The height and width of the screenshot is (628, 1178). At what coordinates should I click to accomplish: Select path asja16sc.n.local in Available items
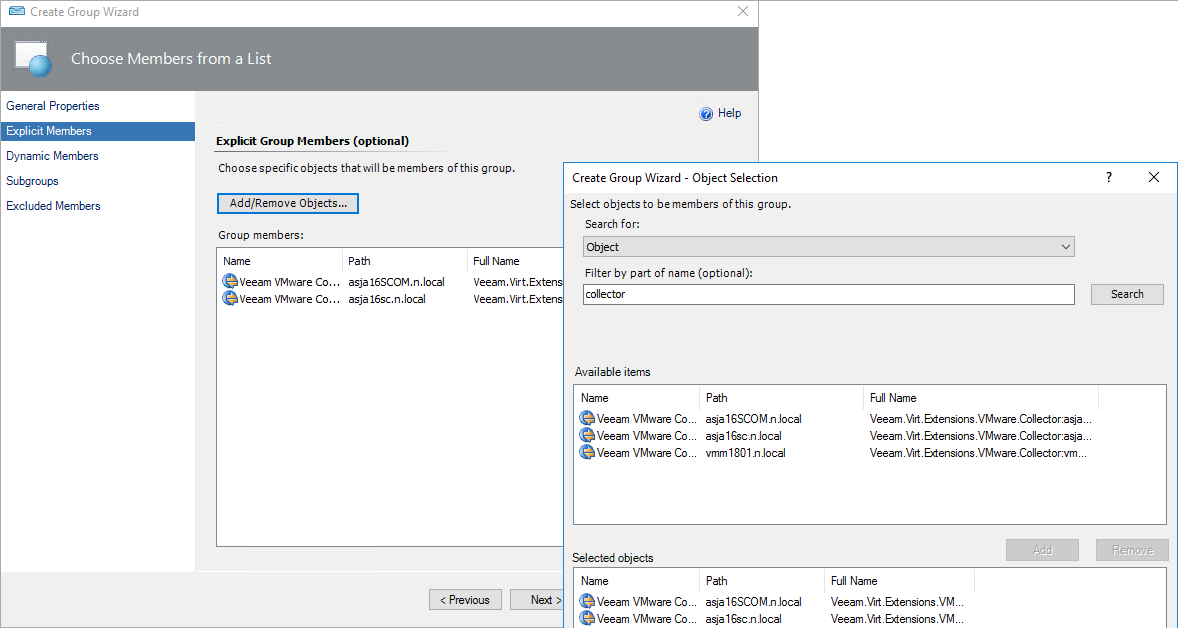tap(744, 436)
